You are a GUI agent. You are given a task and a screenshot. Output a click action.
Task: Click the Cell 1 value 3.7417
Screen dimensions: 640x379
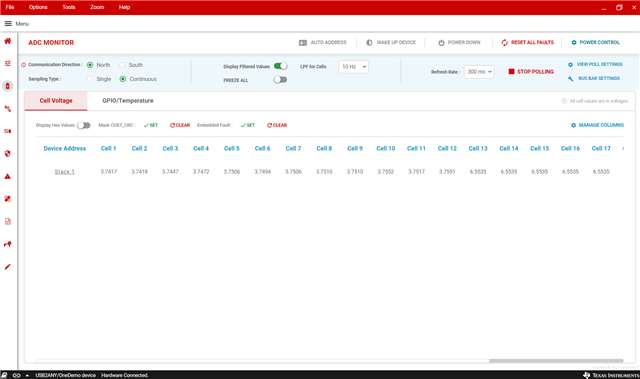click(x=109, y=172)
